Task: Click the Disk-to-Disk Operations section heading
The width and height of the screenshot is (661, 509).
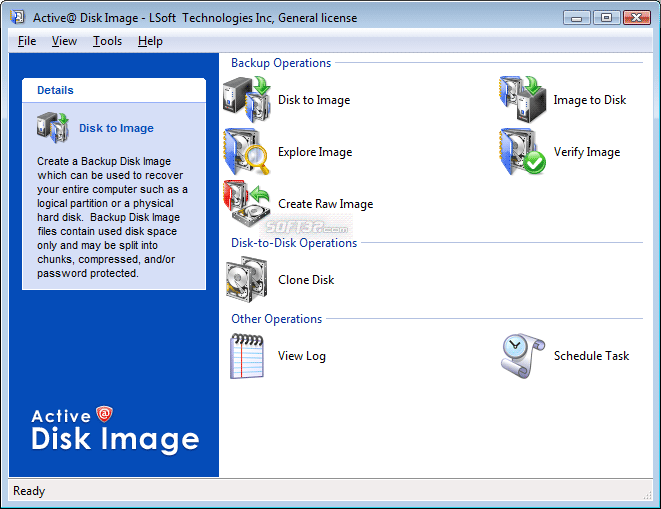Action: coord(294,243)
